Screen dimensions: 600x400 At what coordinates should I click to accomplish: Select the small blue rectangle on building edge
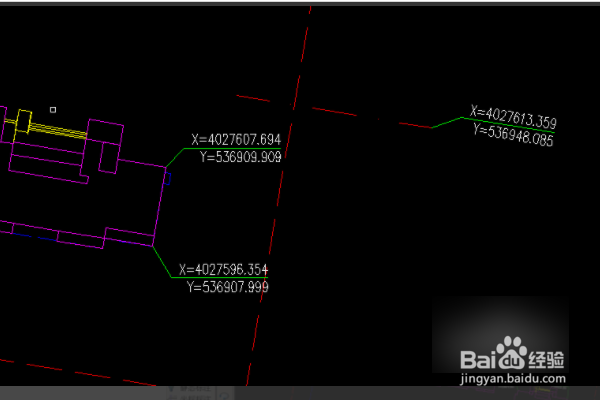pyautogui.click(x=168, y=179)
